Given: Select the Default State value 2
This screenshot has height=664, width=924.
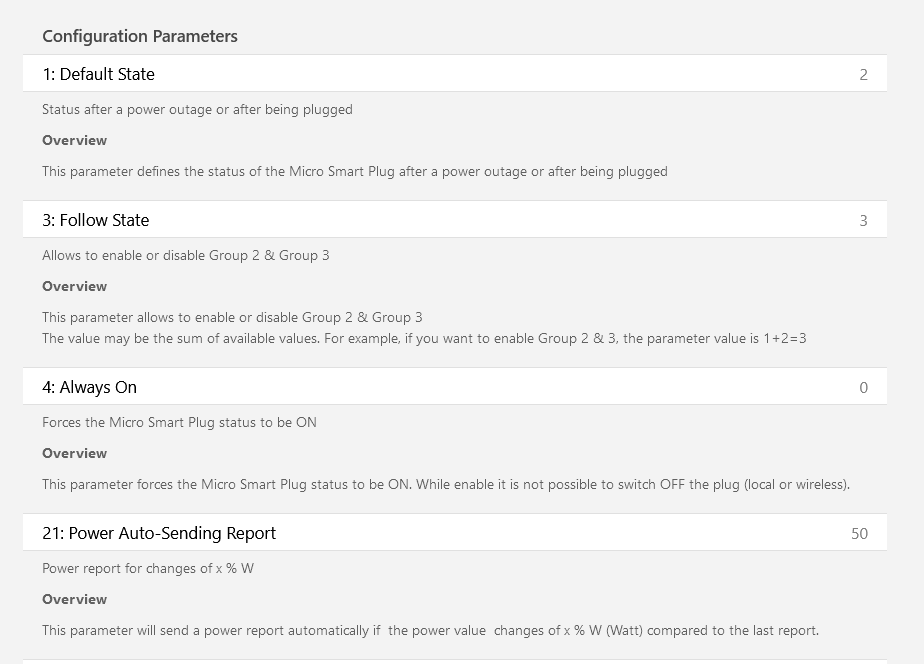Looking at the screenshot, I should pos(863,75).
